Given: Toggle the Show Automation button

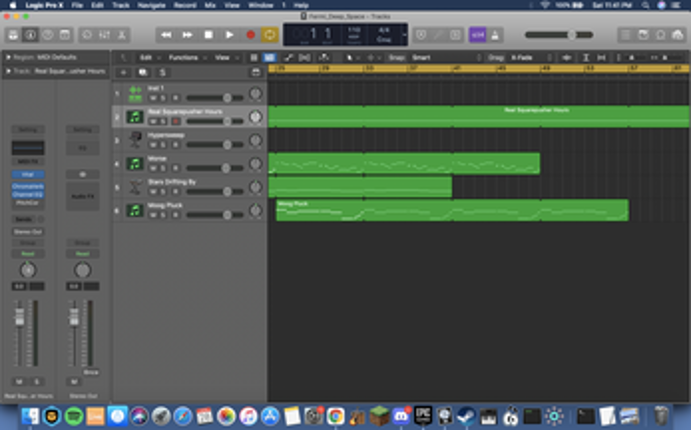Looking at the screenshot, I should tap(289, 57).
